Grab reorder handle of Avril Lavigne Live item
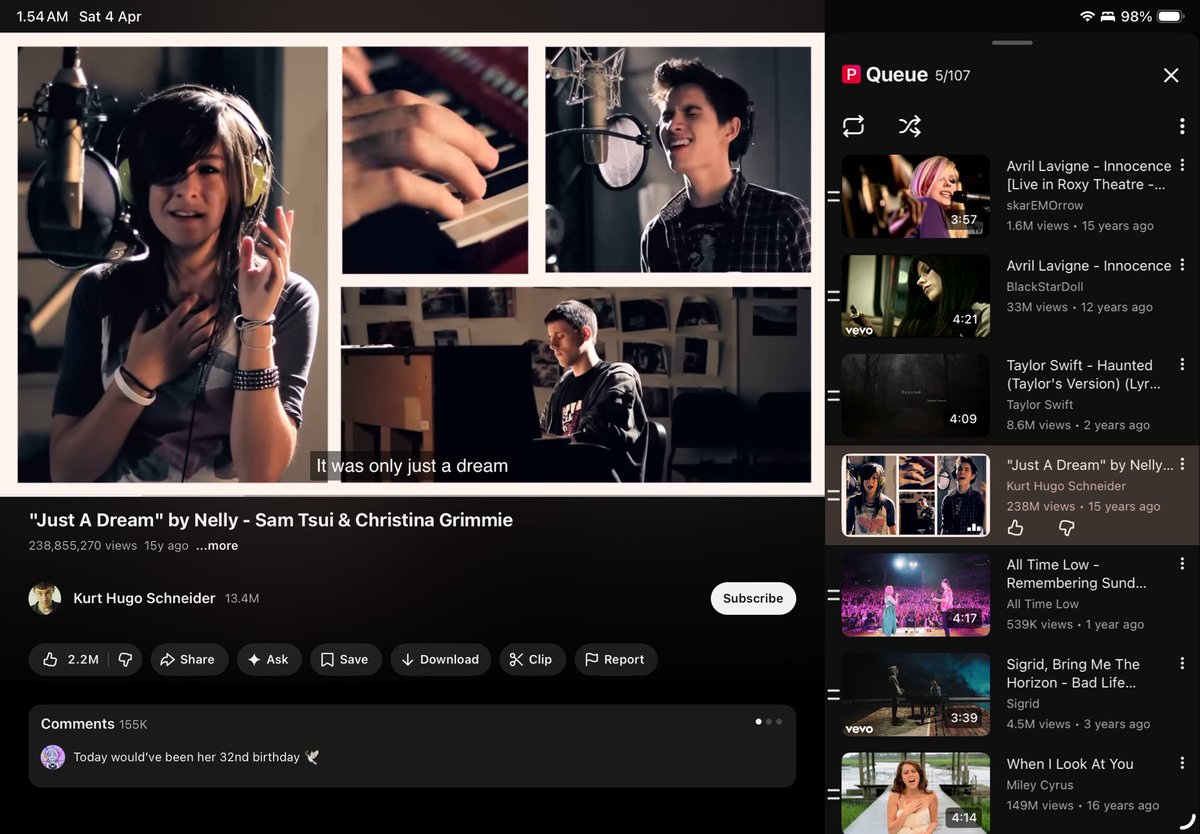 click(x=833, y=196)
